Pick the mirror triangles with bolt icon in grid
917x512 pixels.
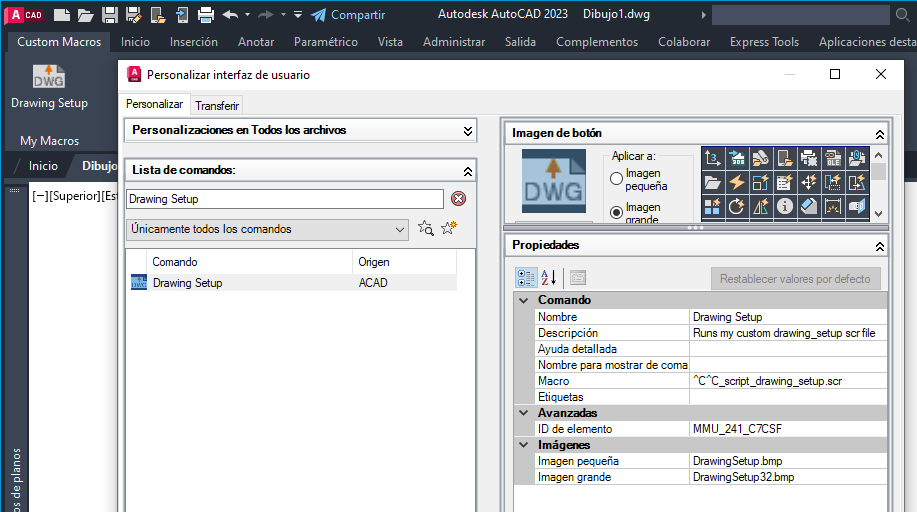pos(761,207)
